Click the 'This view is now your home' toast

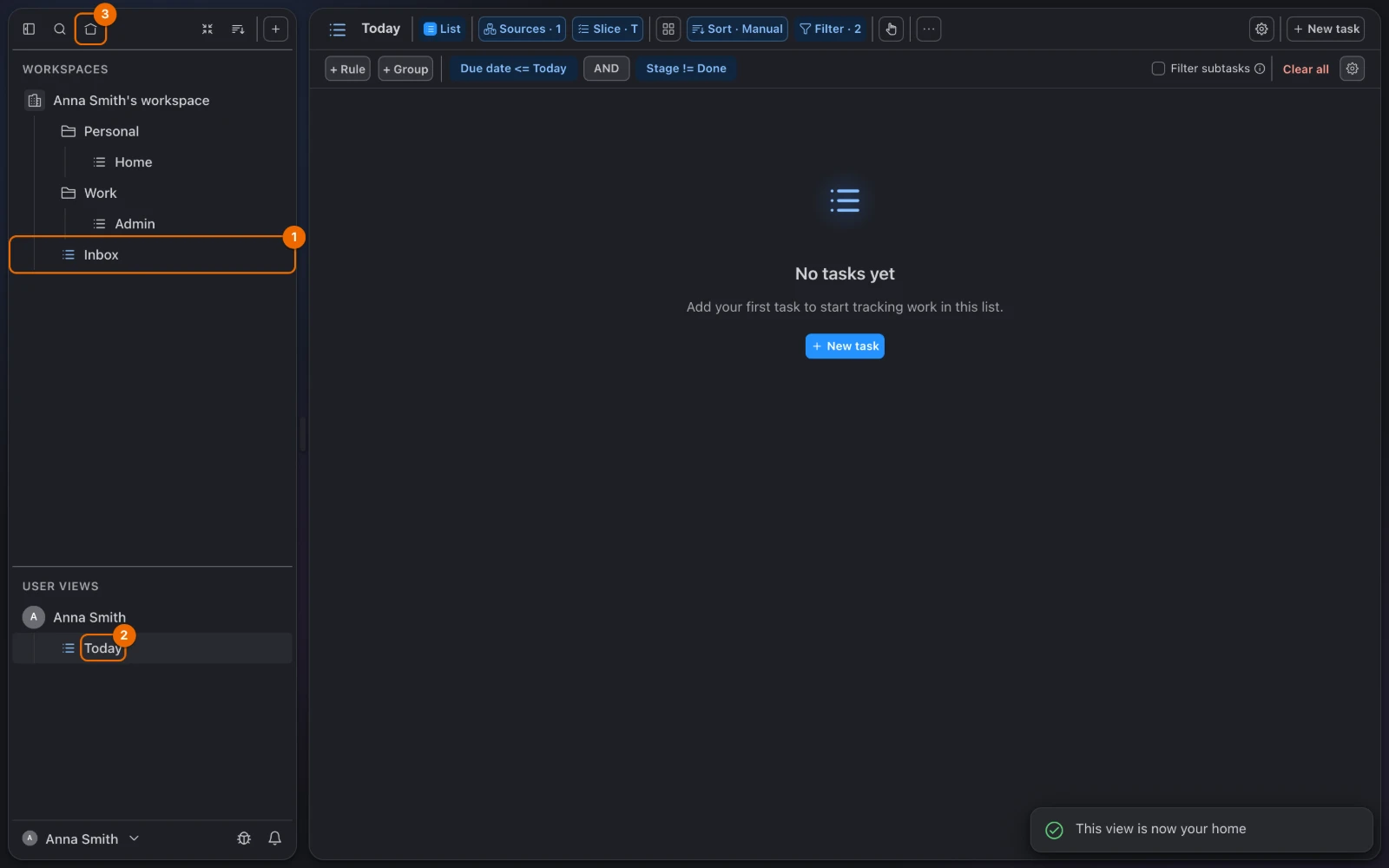pos(1201,830)
